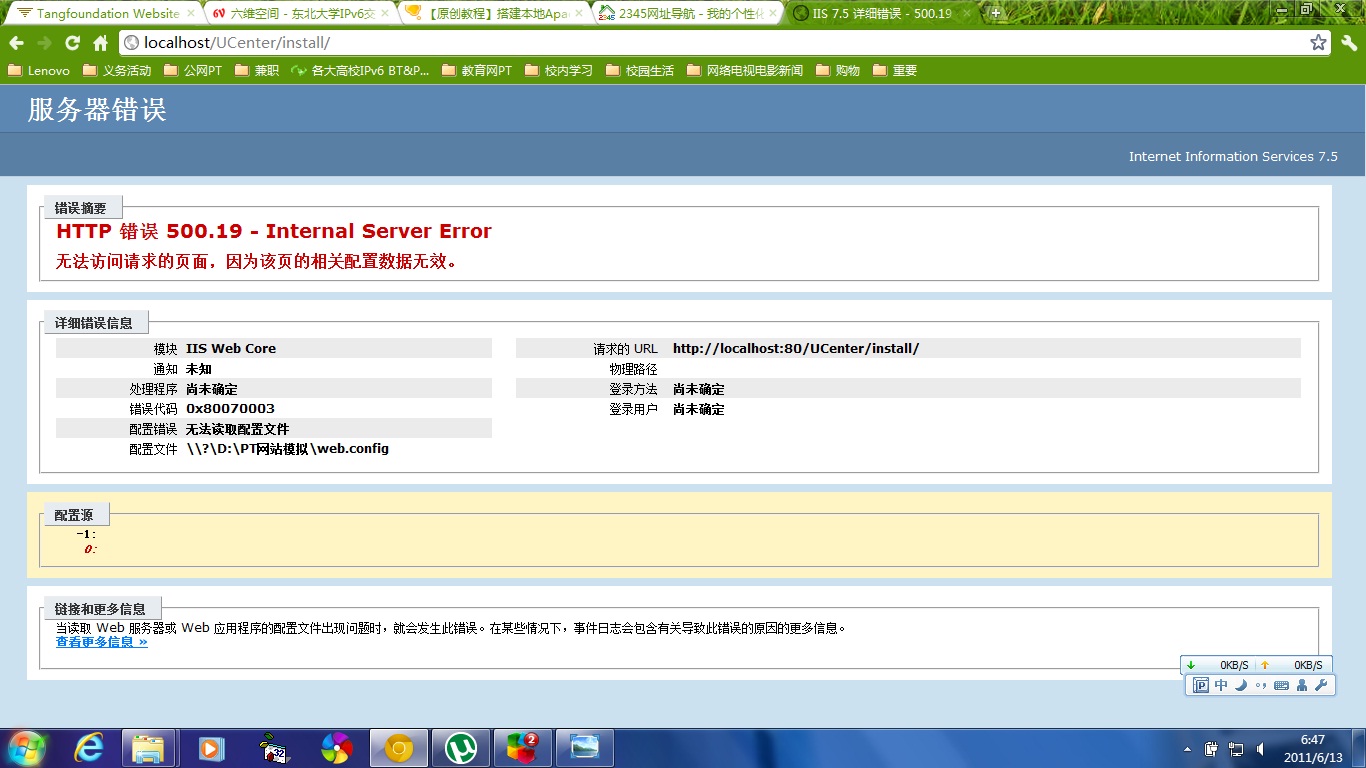
Task: Click the requested URL http://localhost:80/UCenter/install/
Action: point(796,349)
